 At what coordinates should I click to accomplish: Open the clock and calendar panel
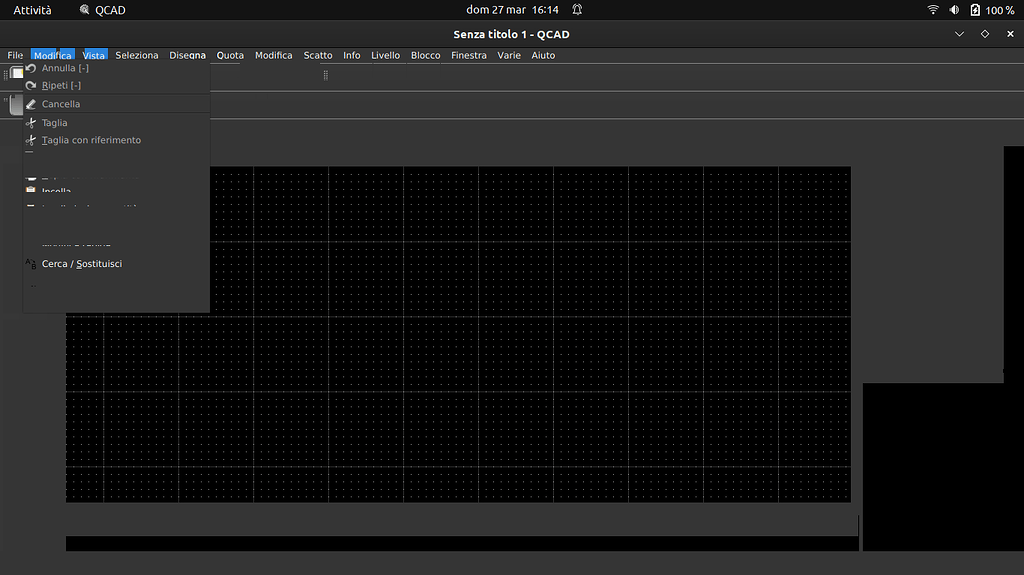coord(512,10)
